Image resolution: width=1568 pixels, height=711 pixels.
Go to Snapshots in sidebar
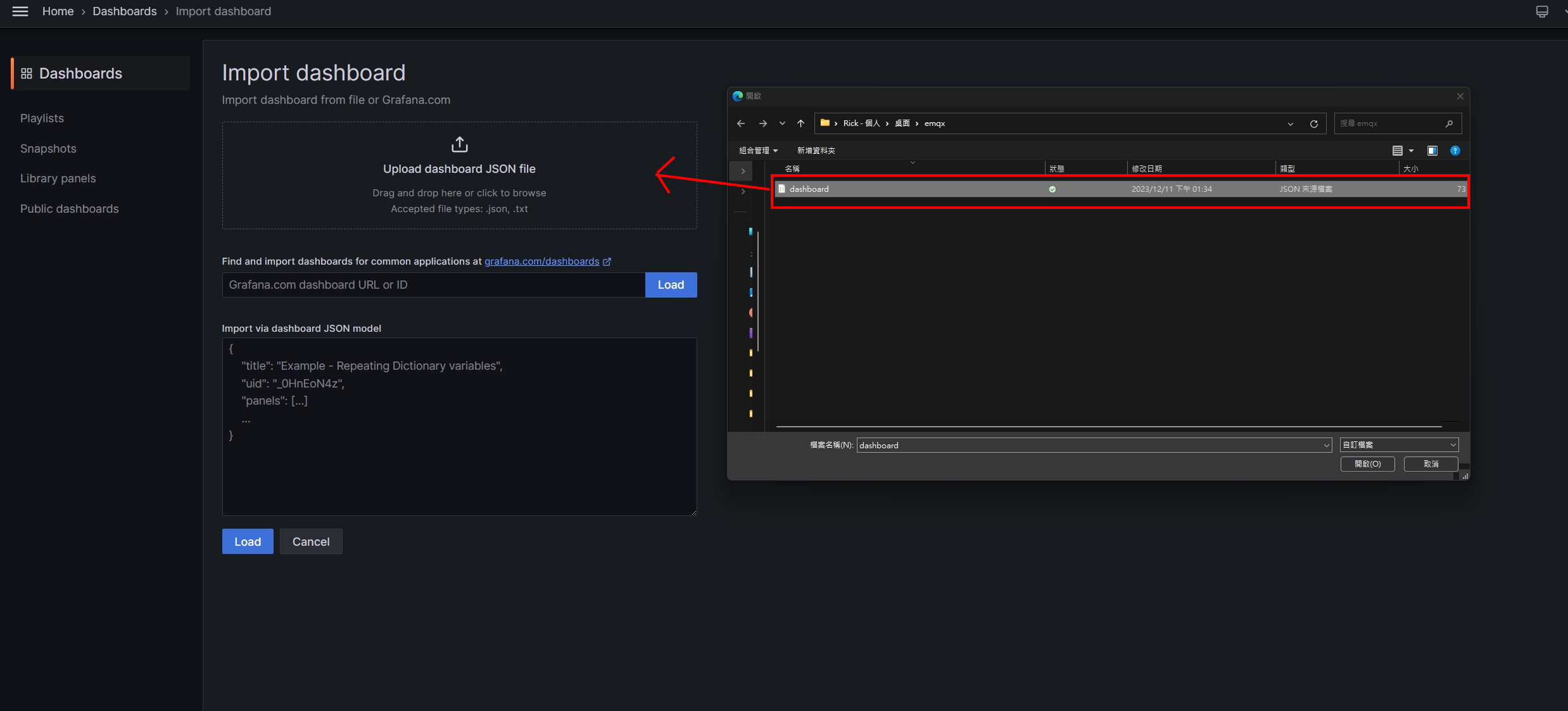[48, 149]
